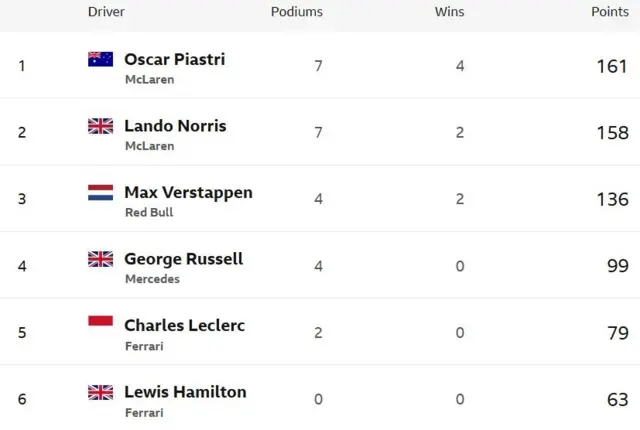Image resolution: width=640 pixels, height=430 pixels.
Task: Click the Dutch flag beside Max Verstappen
Action: pos(100,193)
